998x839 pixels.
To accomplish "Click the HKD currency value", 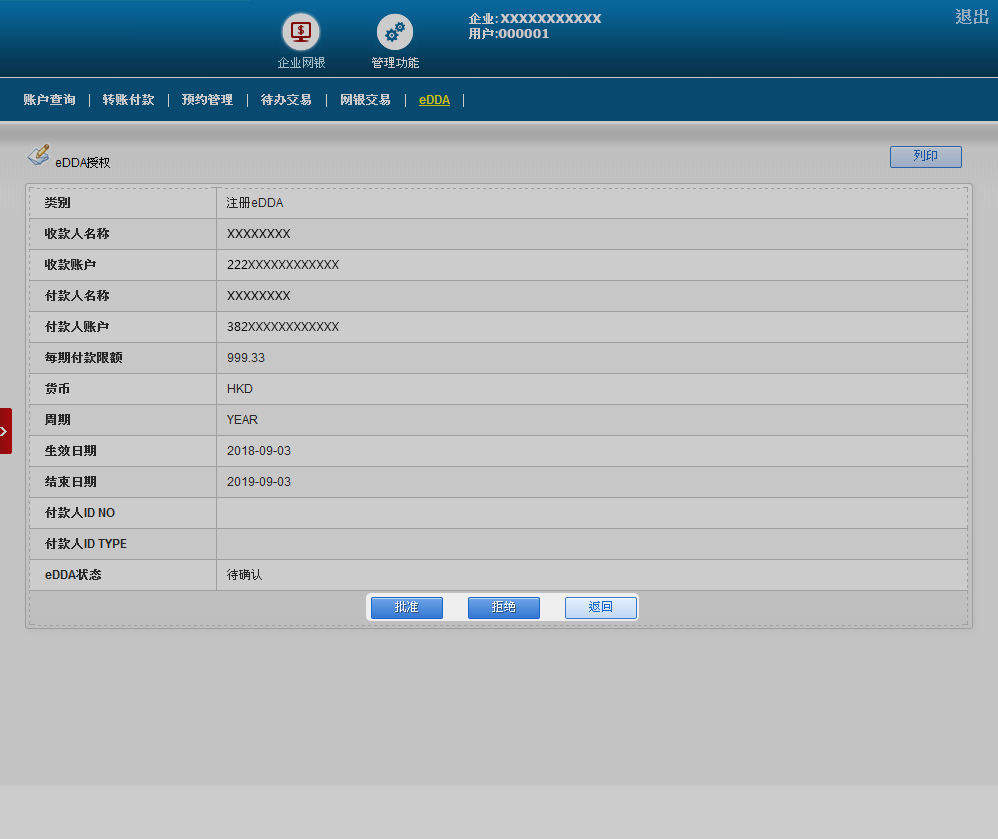I will click(239, 389).
